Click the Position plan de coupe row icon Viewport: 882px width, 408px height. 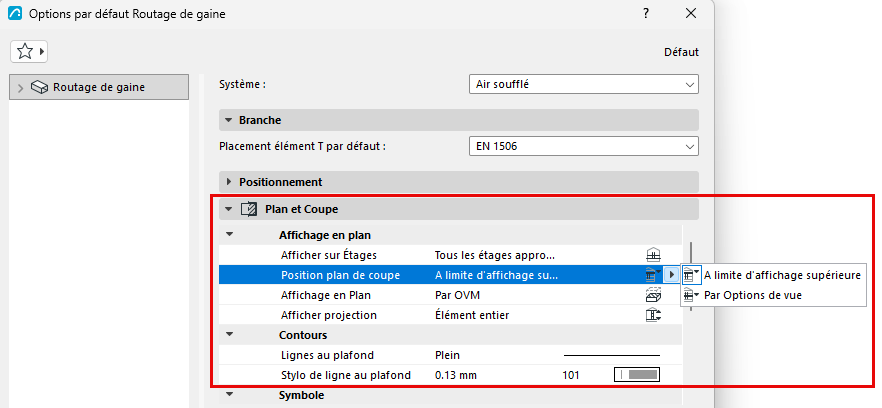[653, 275]
